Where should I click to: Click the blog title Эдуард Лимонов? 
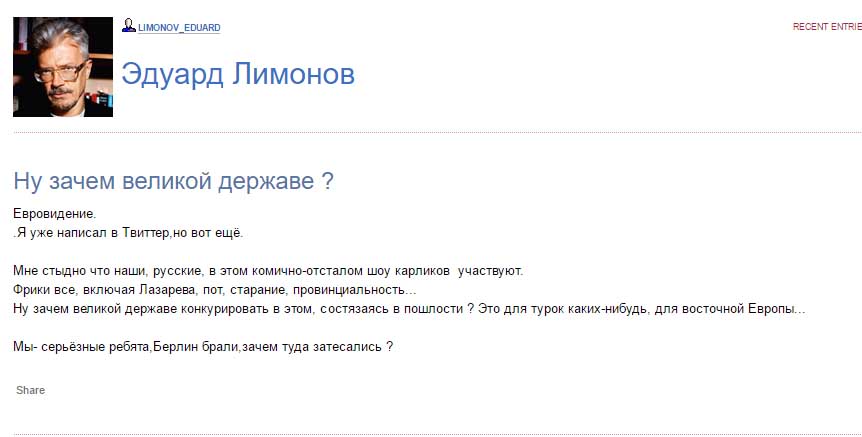coord(238,74)
